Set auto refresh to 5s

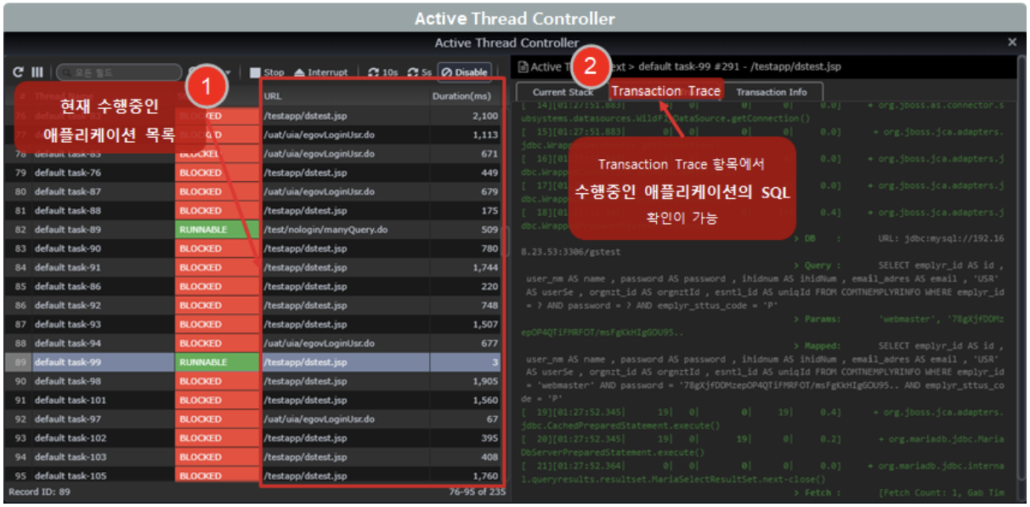coord(420,72)
